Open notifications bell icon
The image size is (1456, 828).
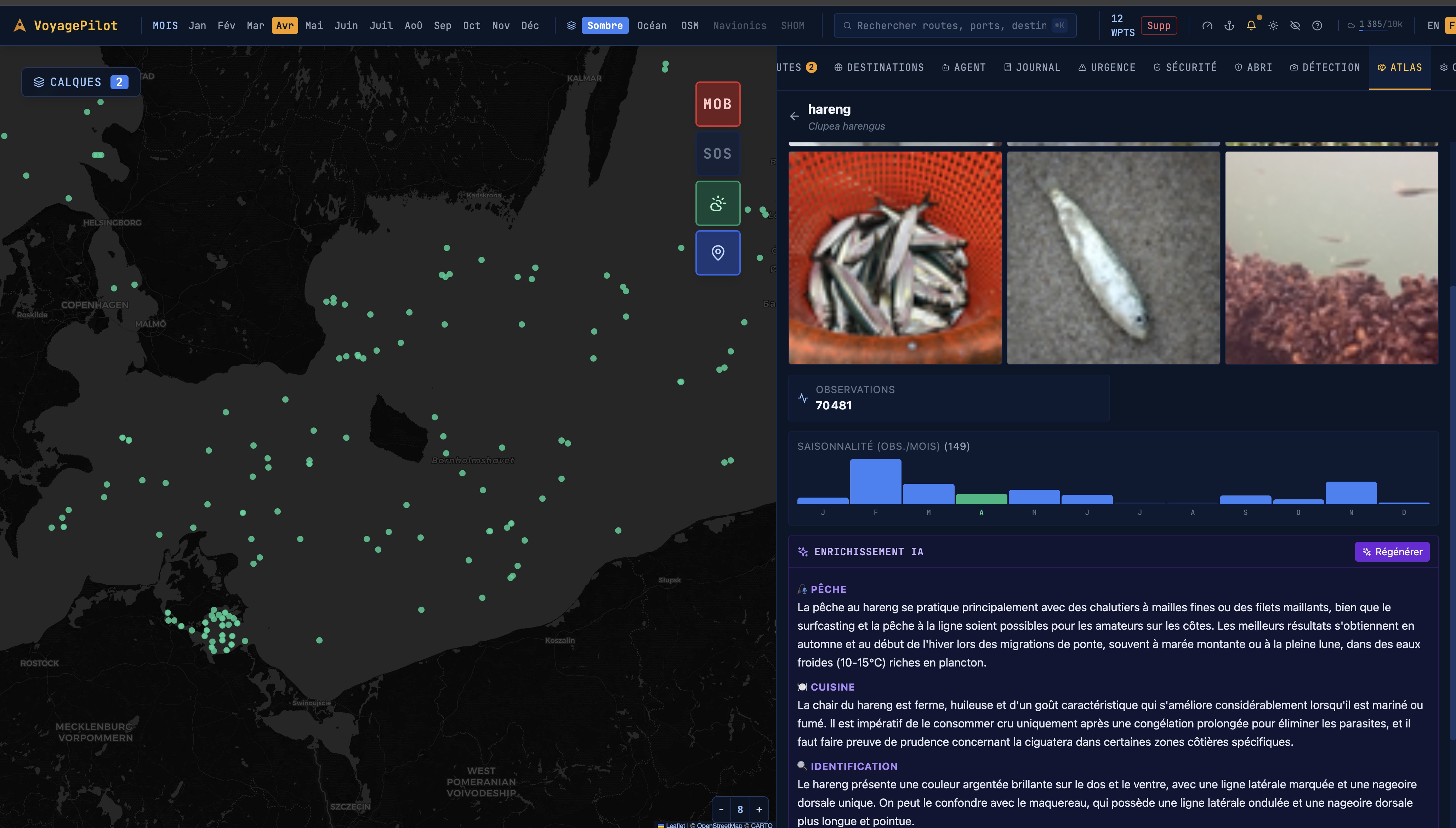[1251, 25]
